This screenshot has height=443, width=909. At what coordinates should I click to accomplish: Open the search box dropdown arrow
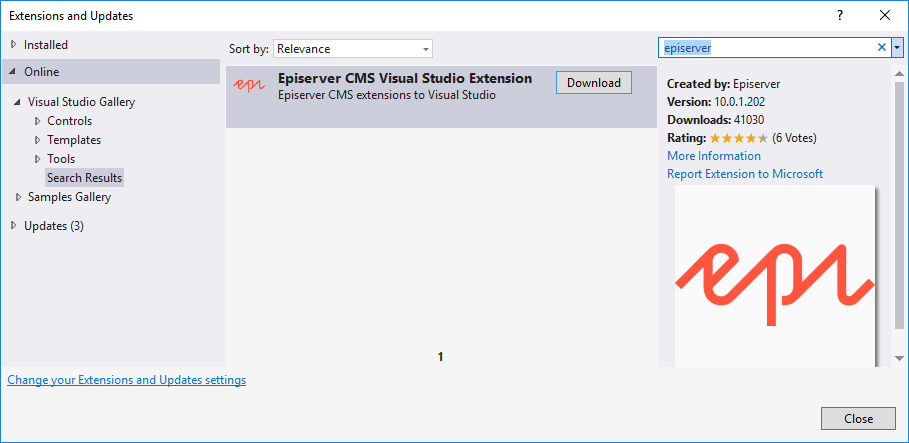click(x=897, y=47)
